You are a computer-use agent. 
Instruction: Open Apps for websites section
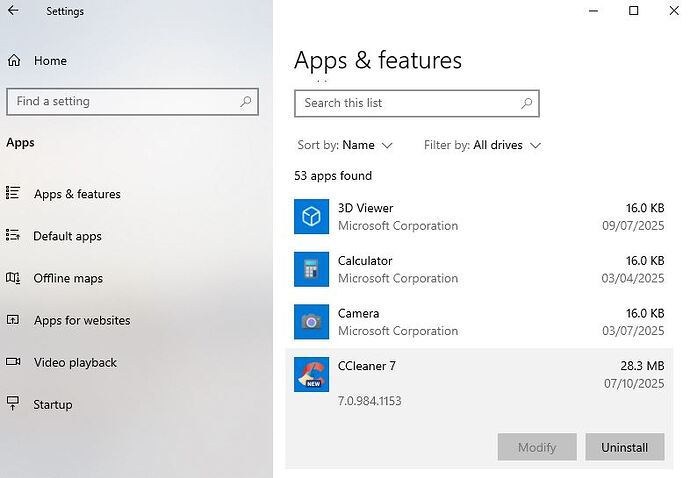tap(82, 320)
